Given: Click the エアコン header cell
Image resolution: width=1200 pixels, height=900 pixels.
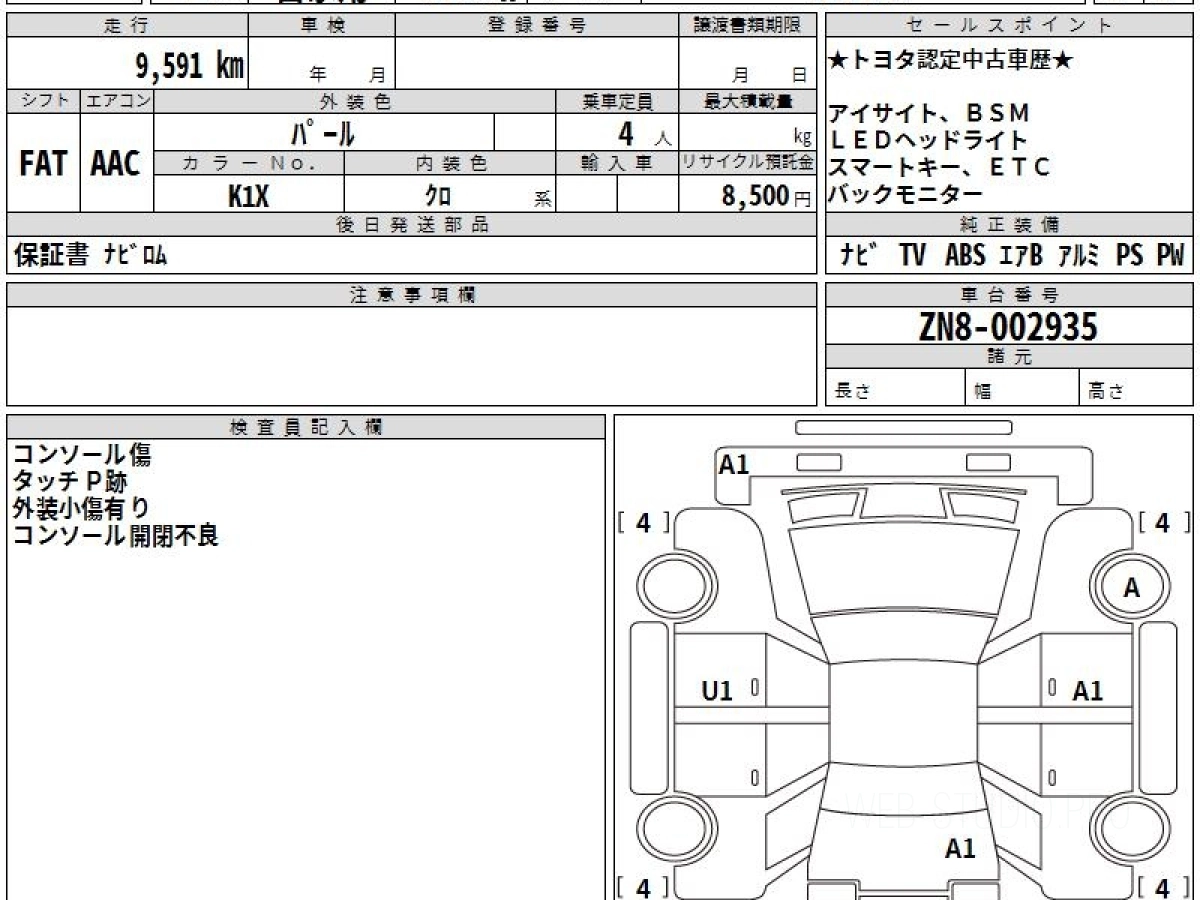Looking at the screenshot, I should coord(117,101).
